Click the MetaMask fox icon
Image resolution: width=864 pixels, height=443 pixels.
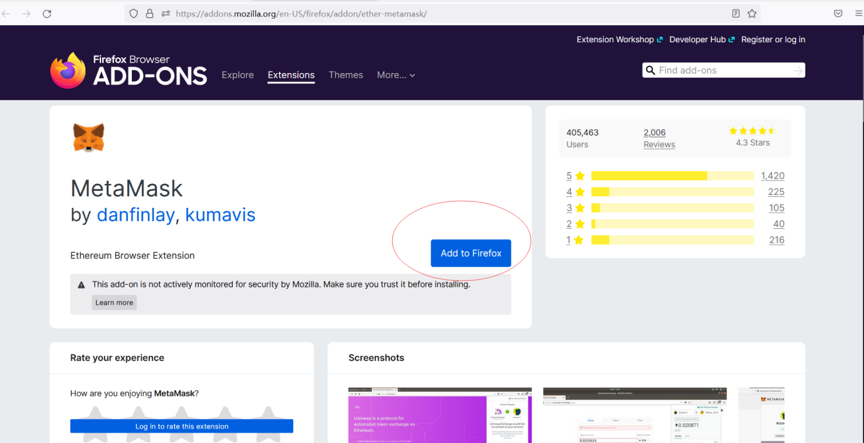89,138
